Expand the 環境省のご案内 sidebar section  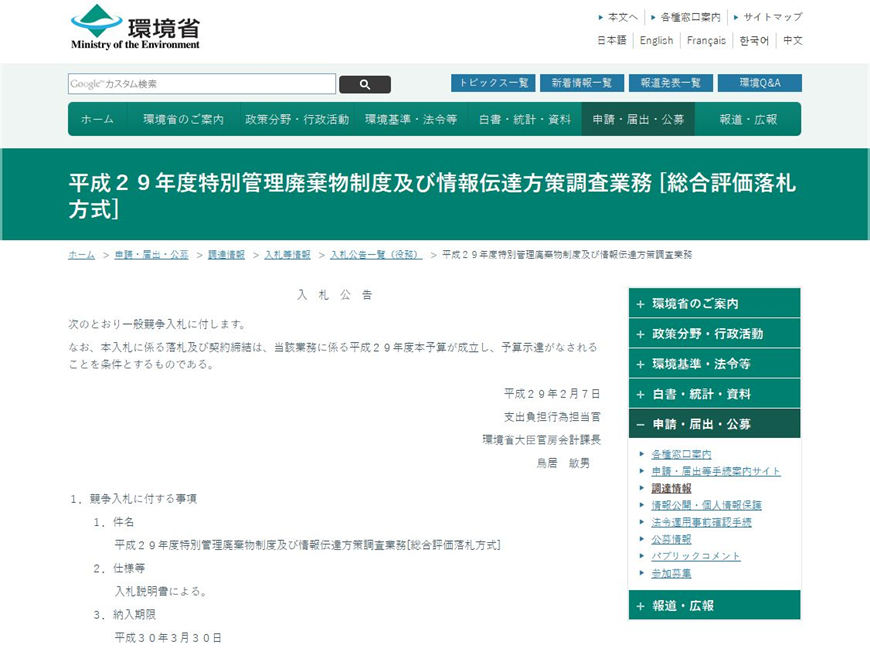[x=714, y=304]
